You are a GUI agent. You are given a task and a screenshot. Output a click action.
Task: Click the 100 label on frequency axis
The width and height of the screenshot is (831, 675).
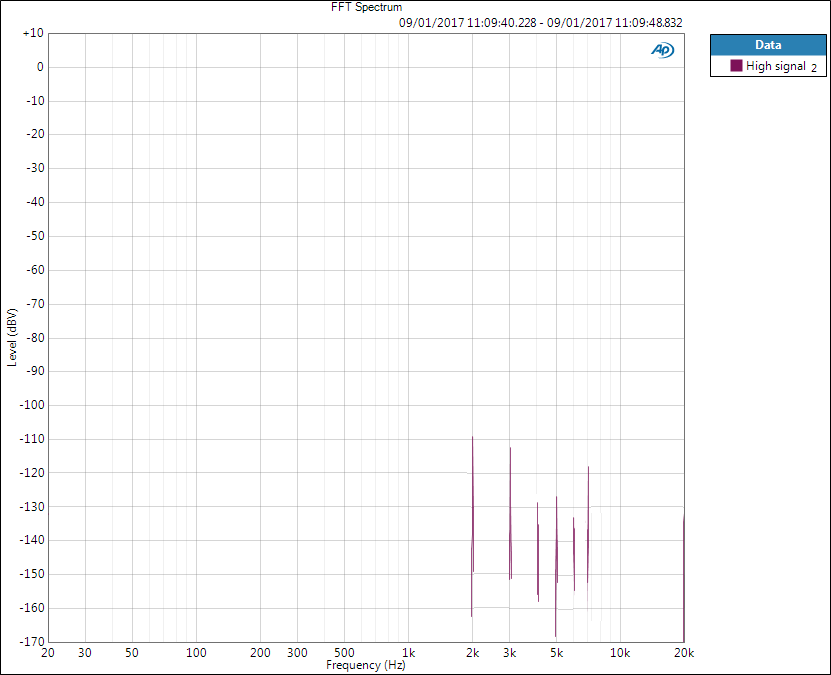coord(196,653)
